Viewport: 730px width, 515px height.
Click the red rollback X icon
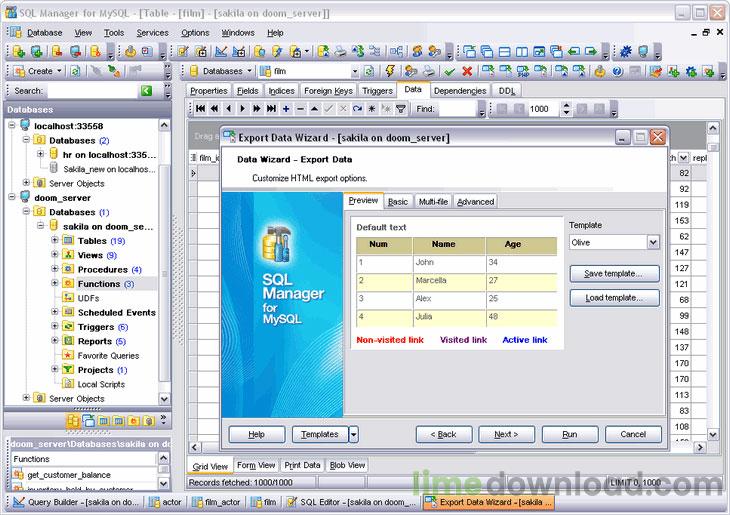click(467, 72)
